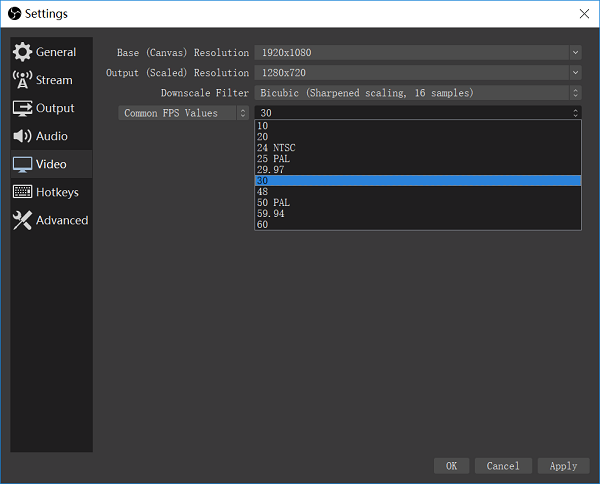Collapse the FPS value combo showing 30
Image resolution: width=600 pixels, height=484 pixels.
[418, 113]
